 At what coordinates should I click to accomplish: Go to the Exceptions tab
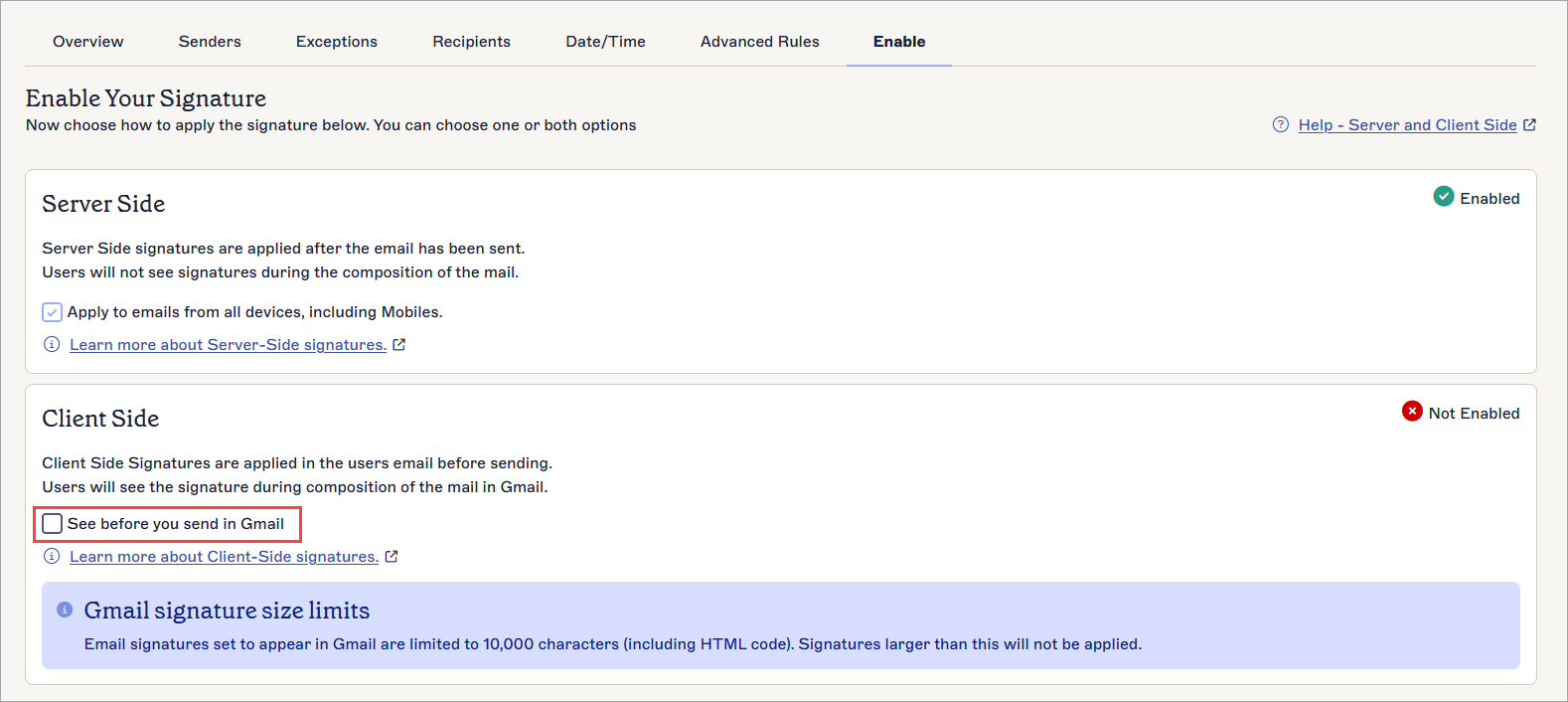(337, 42)
